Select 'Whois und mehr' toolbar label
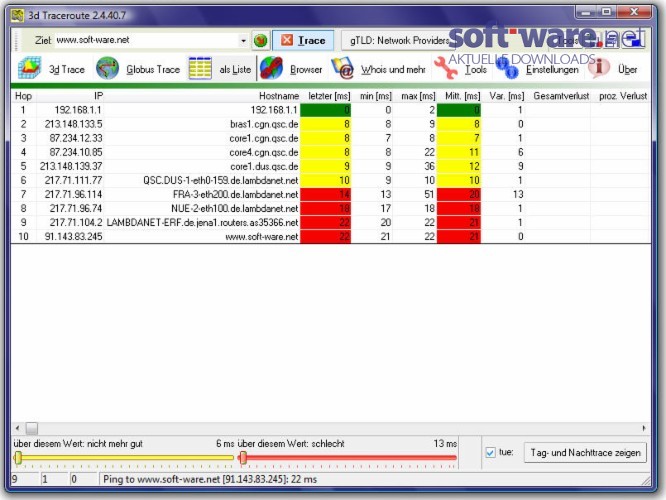Image resolution: width=666 pixels, height=500 pixels. [x=393, y=69]
